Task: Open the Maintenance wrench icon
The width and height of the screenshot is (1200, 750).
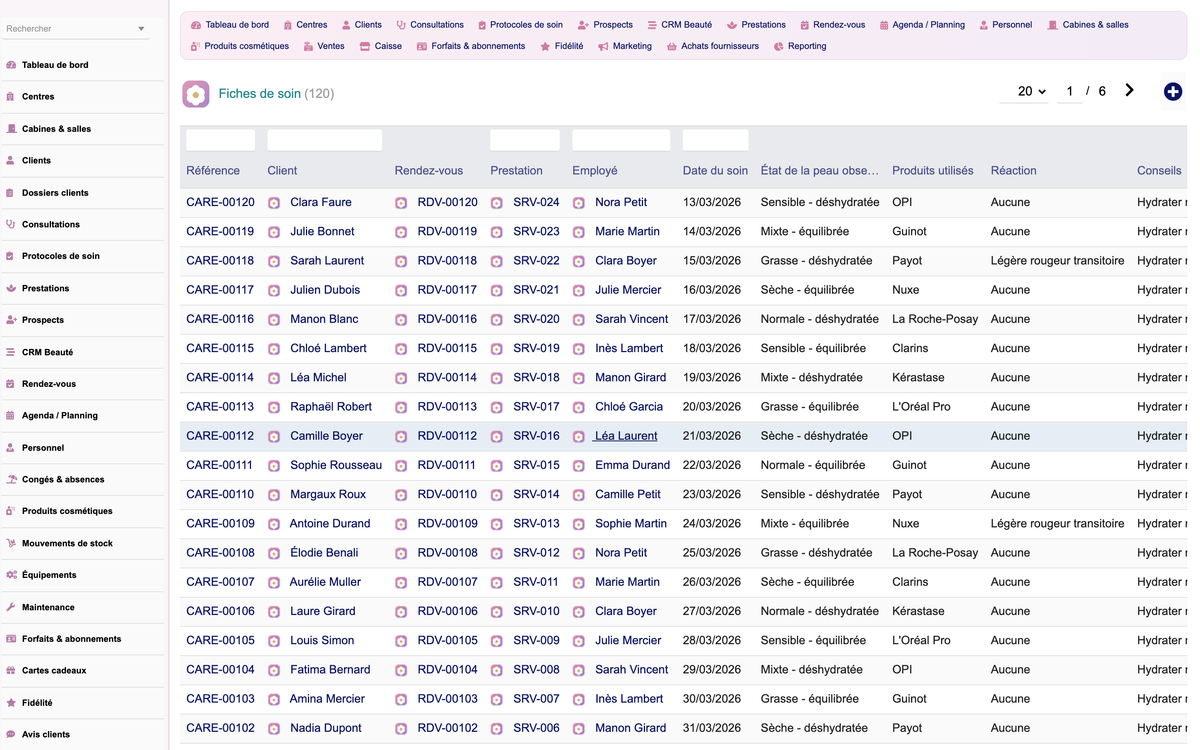Action: [11, 607]
